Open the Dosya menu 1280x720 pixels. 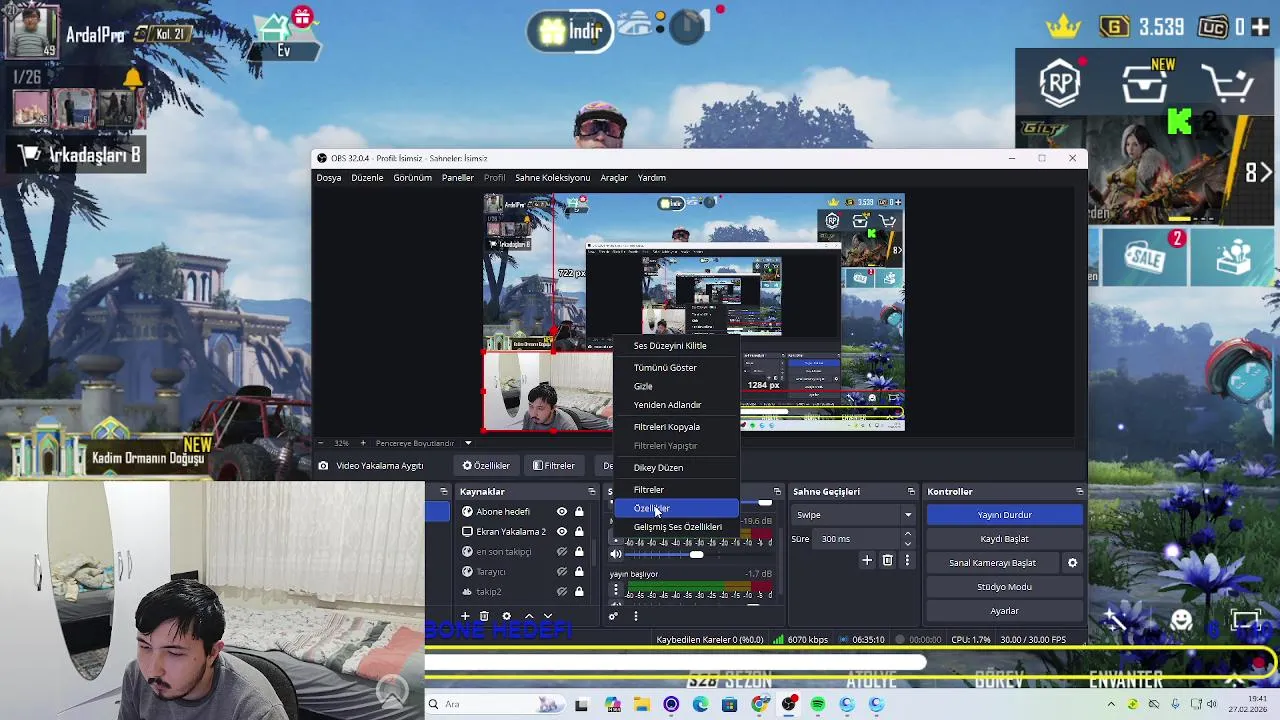point(329,178)
